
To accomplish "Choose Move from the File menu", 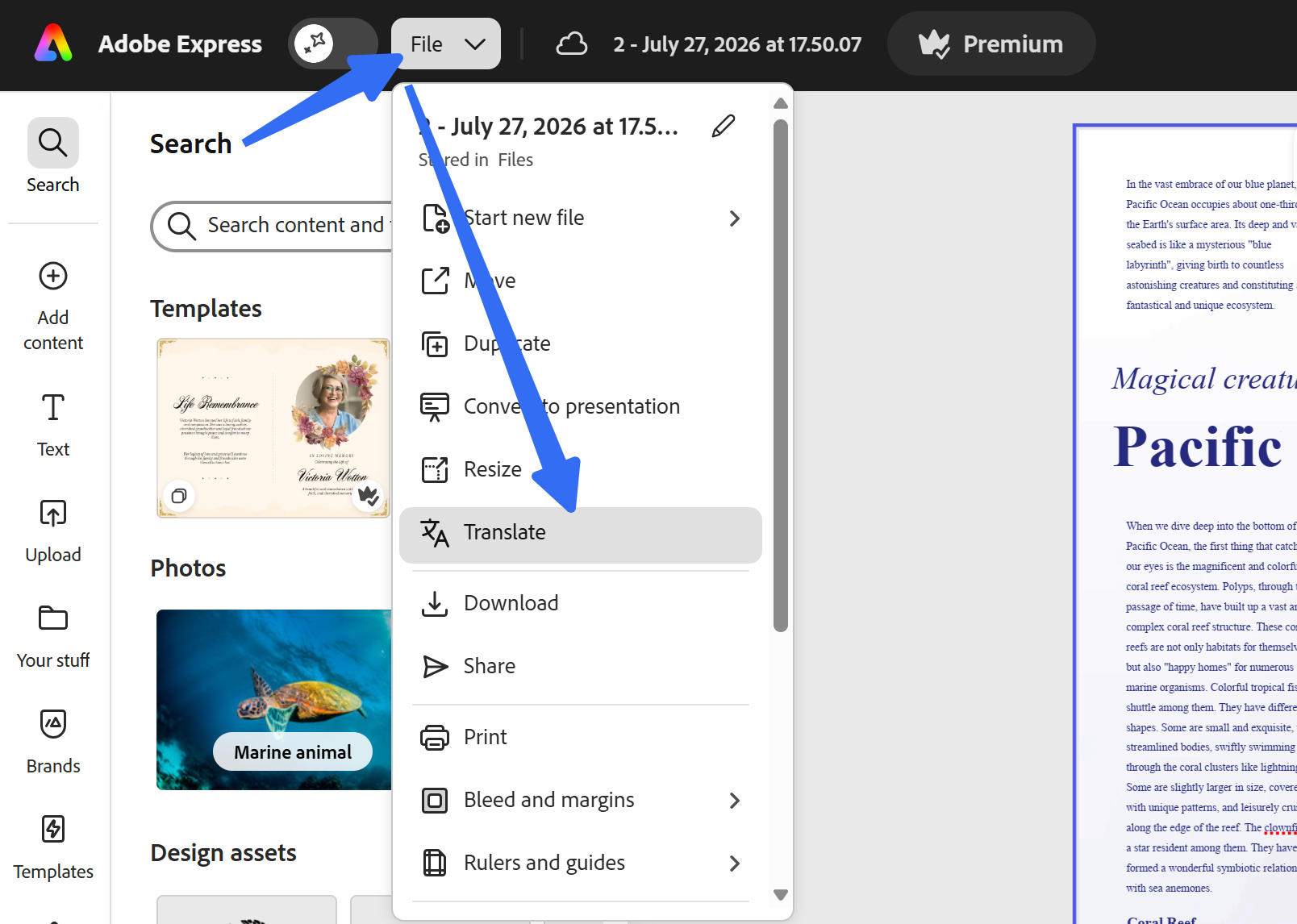I will (x=581, y=281).
